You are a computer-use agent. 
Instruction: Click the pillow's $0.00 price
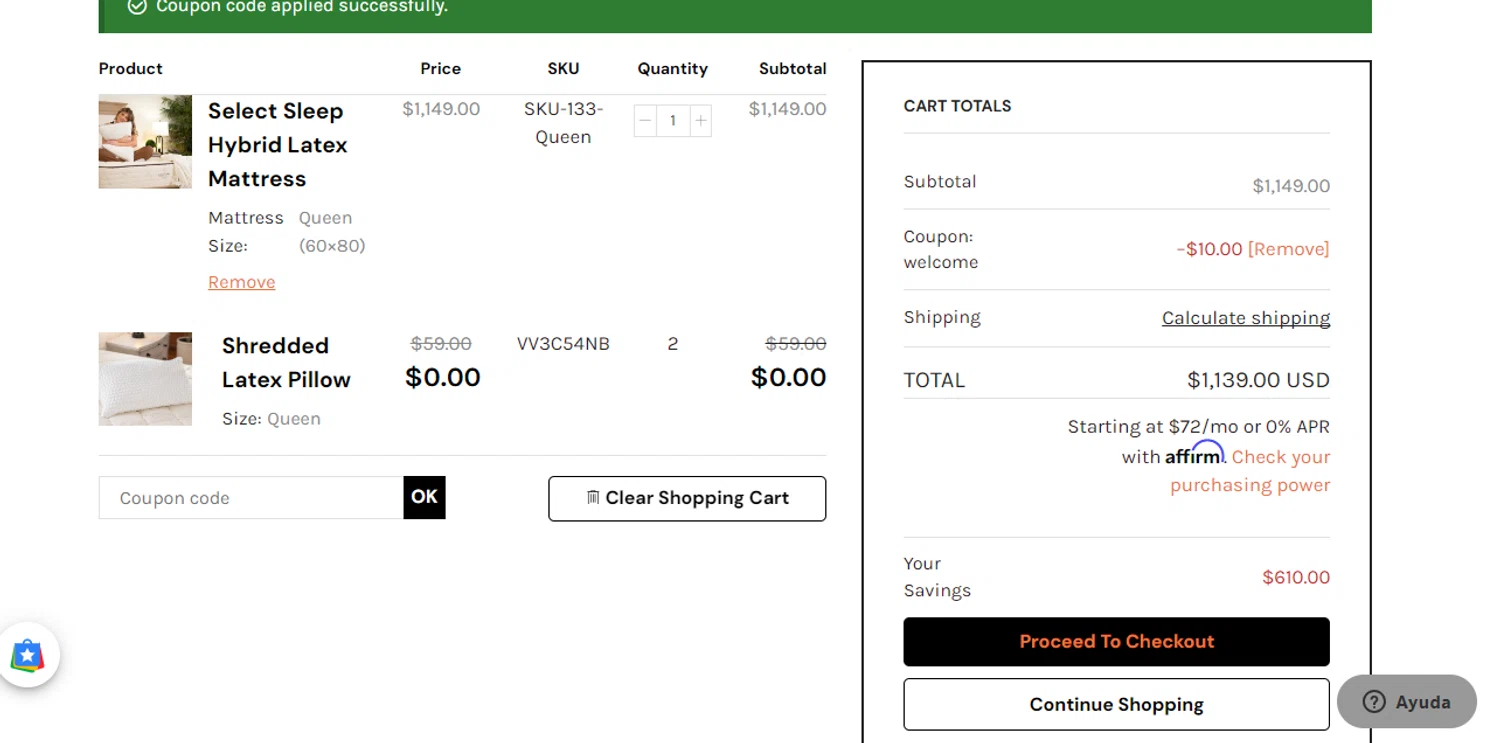(442, 377)
